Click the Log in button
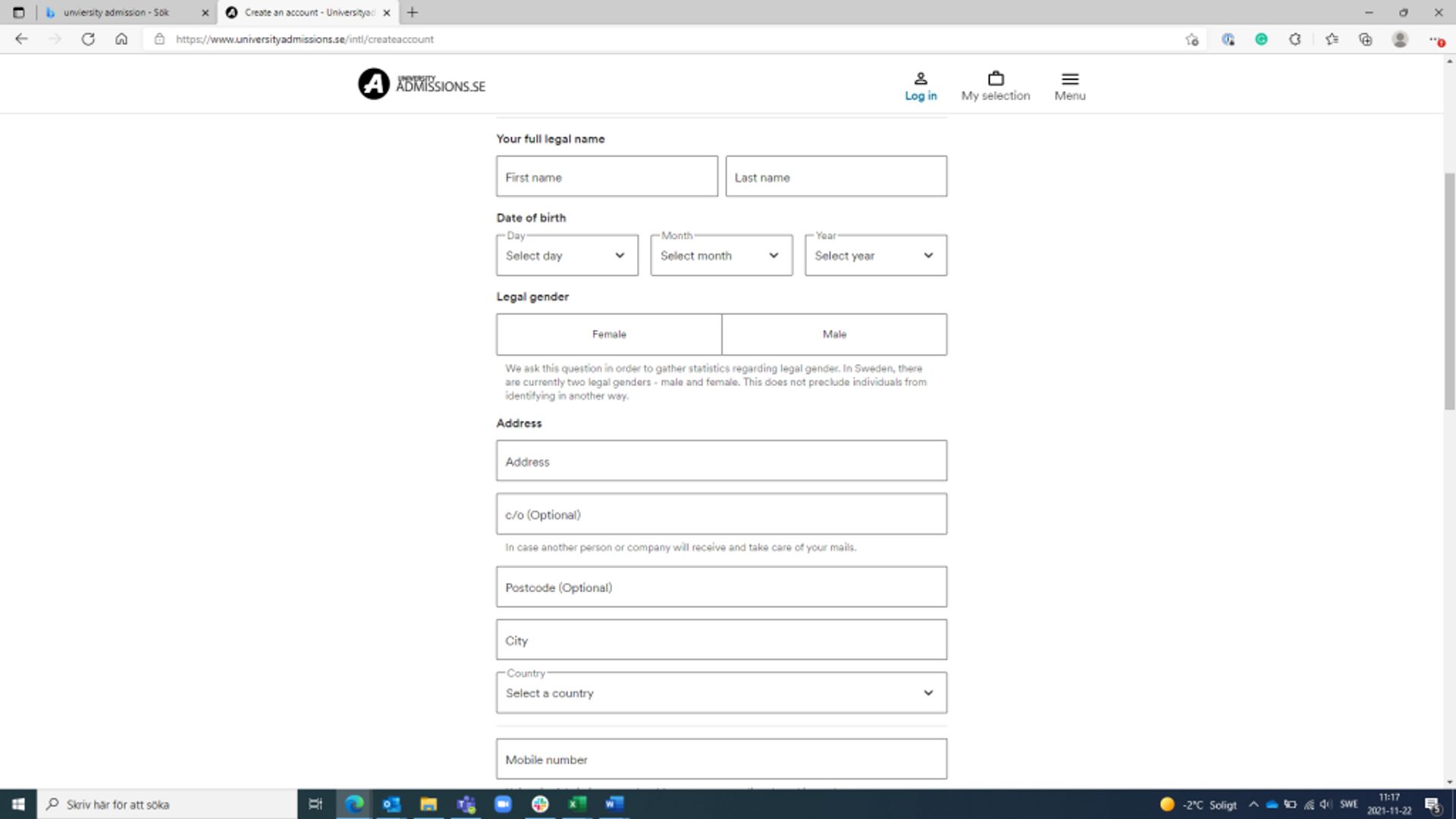This screenshot has width=1456, height=819. point(920,86)
